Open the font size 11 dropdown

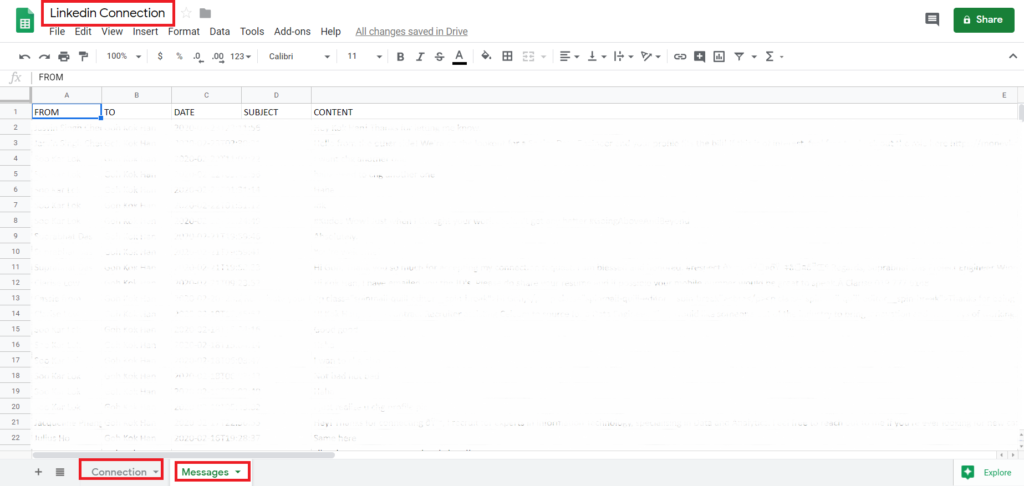pos(360,56)
